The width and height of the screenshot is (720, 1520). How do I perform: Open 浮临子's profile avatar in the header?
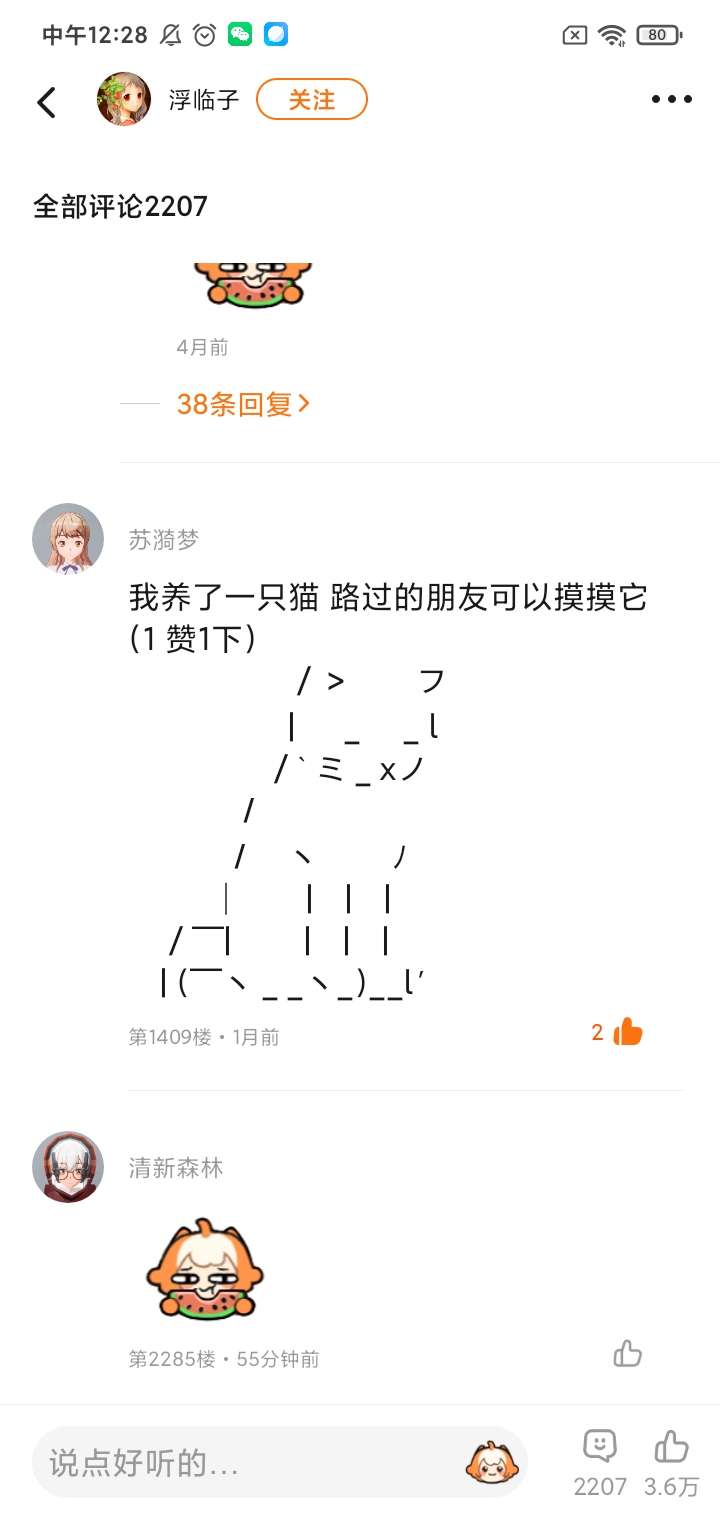click(x=124, y=99)
